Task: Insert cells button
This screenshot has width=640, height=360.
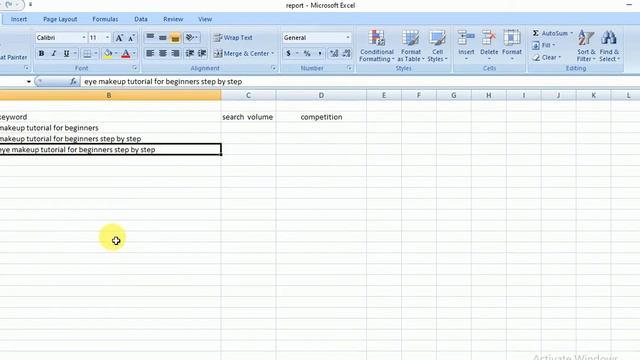Action: pyautogui.click(x=466, y=46)
